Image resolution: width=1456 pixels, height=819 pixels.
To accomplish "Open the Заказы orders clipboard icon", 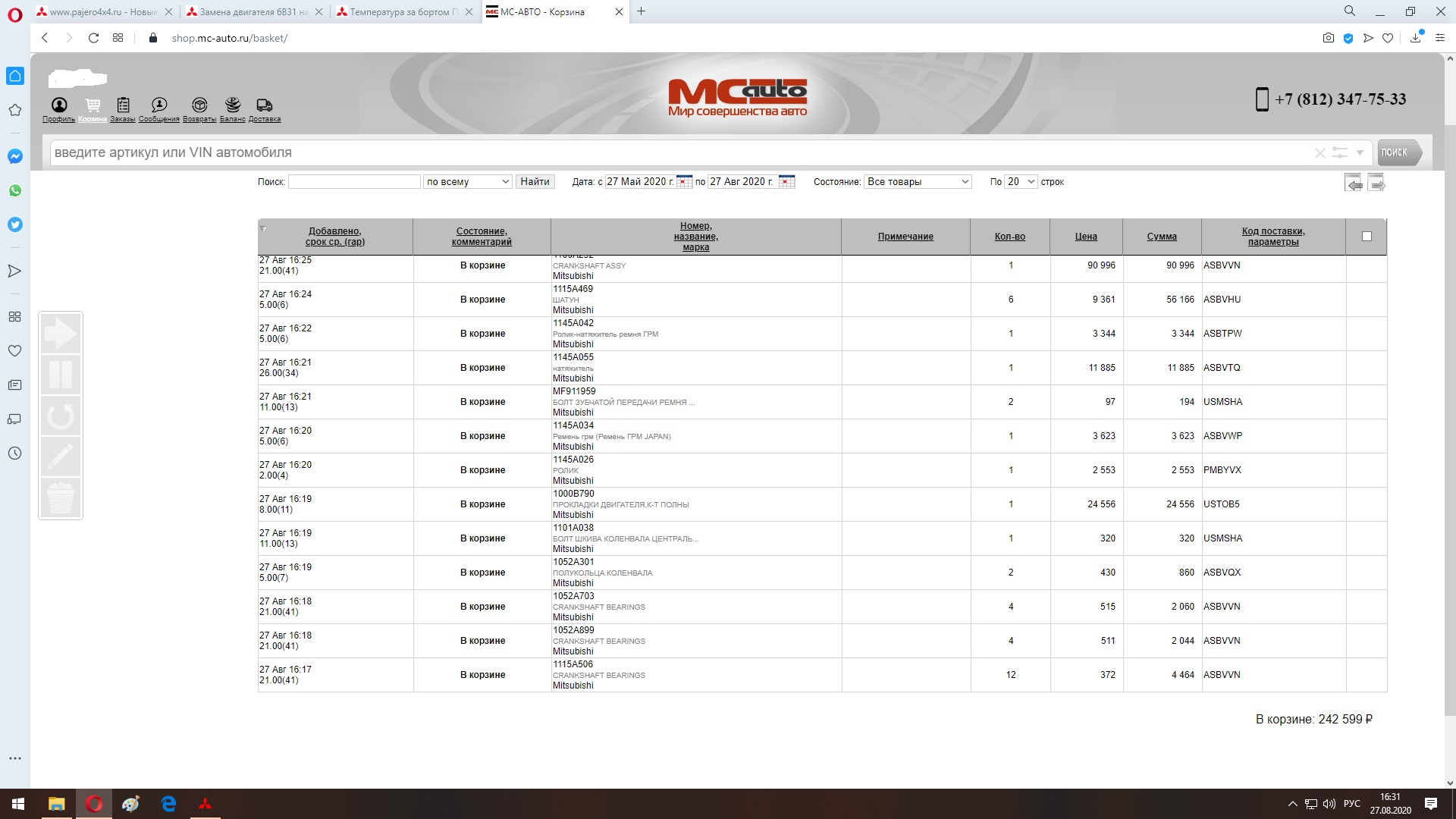I will 123,105.
